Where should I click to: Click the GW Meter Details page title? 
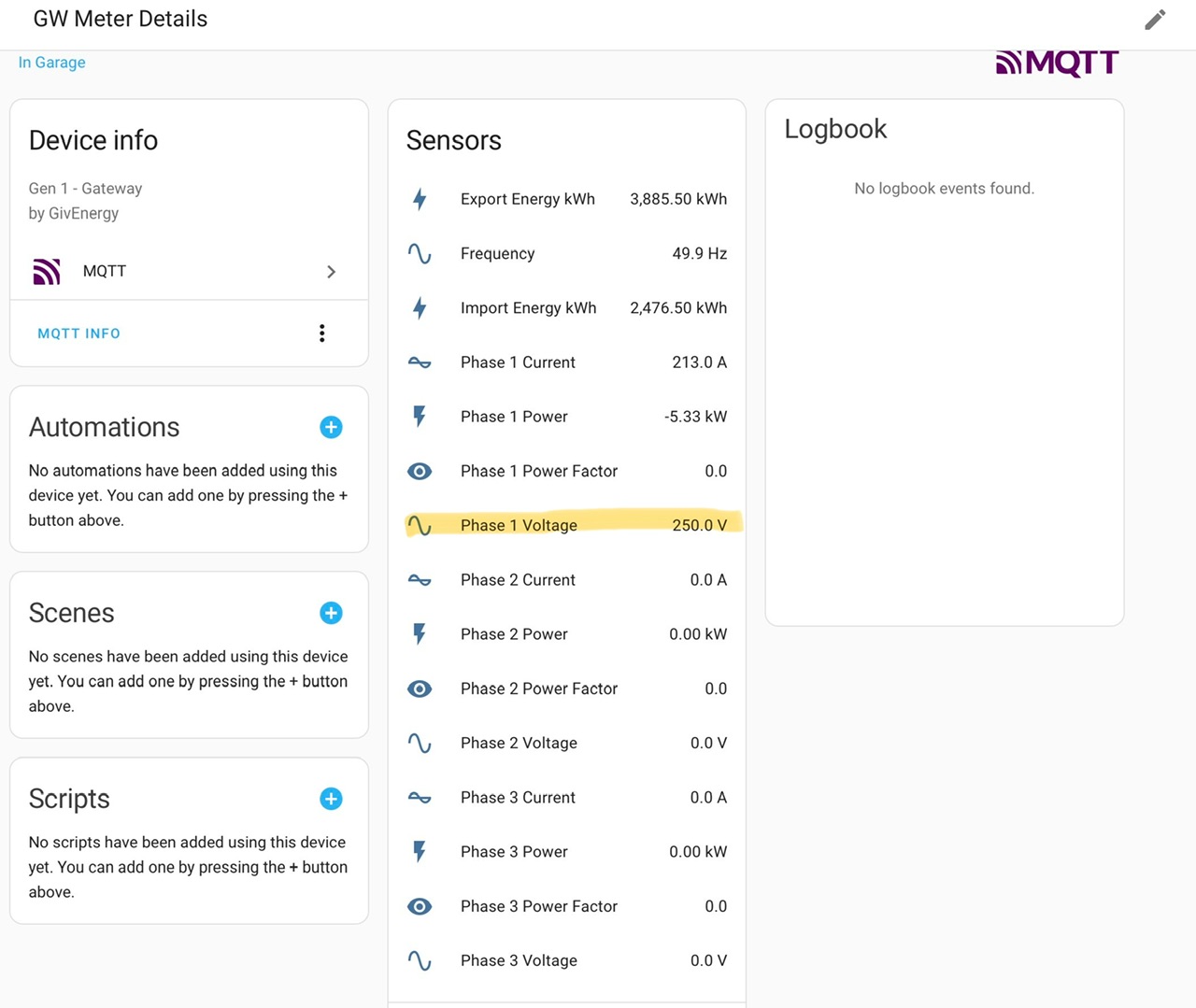[121, 19]
